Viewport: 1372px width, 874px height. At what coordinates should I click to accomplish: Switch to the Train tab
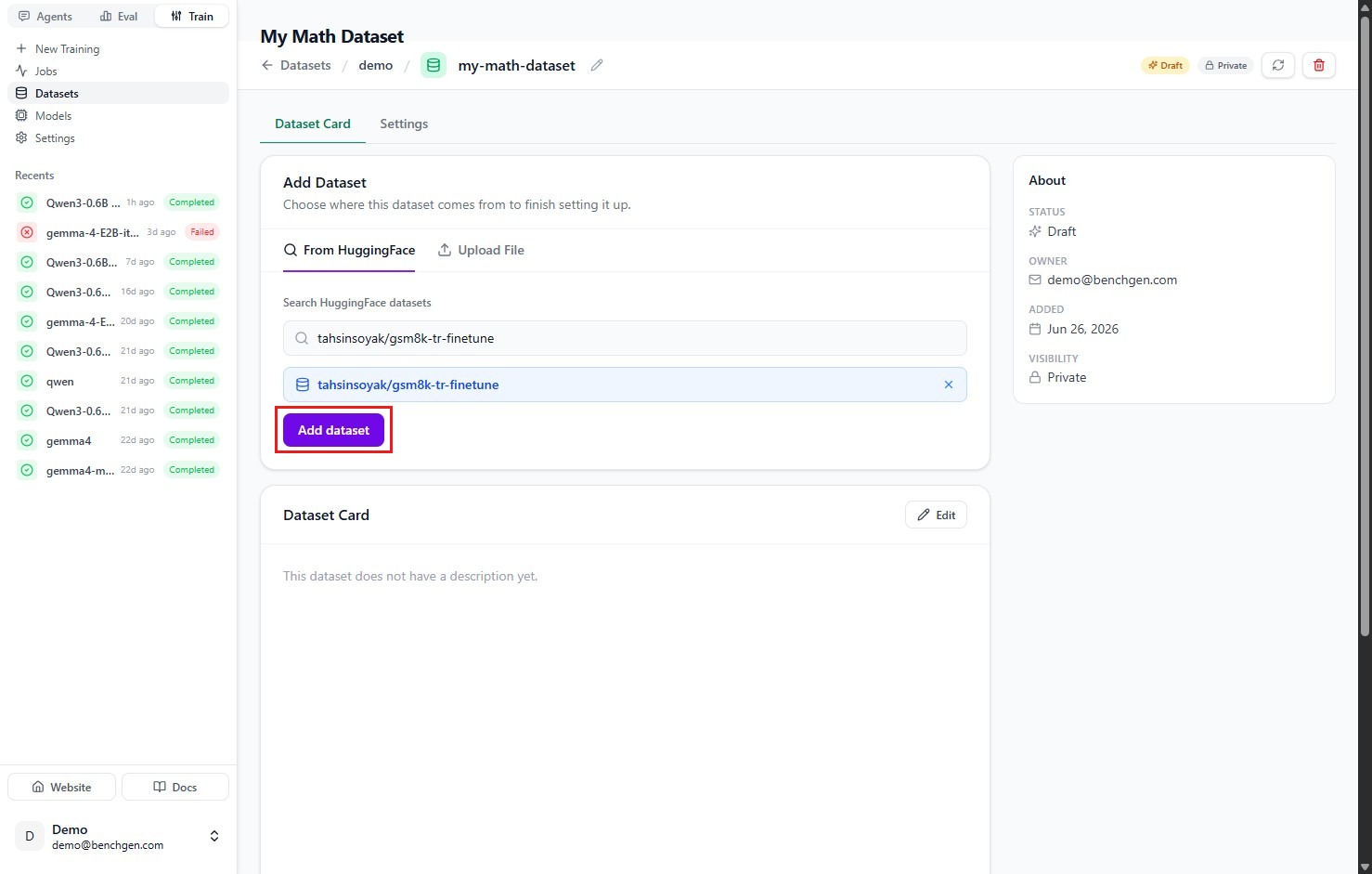(x=192, y=16)
